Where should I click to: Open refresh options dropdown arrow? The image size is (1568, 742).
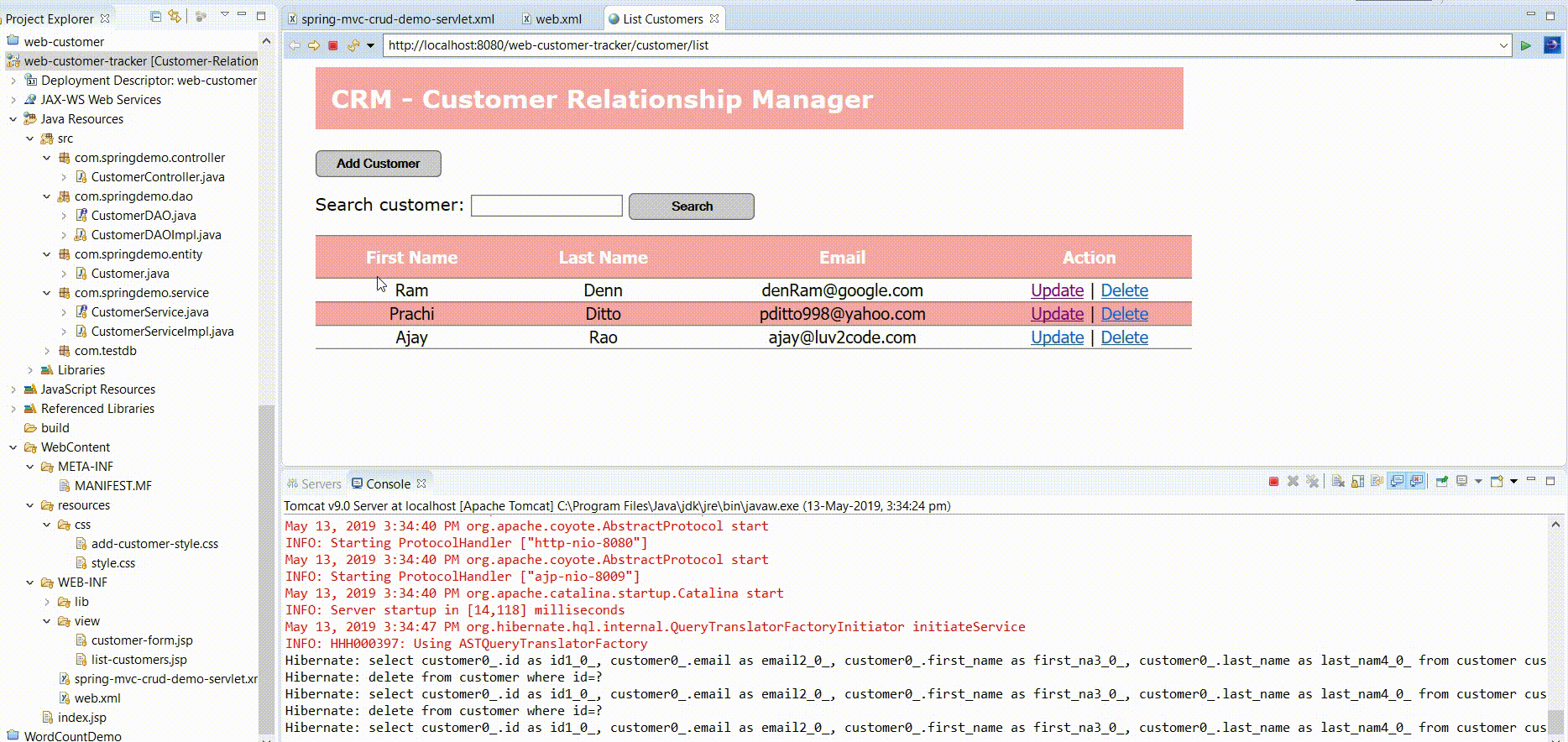pos(370,45)
